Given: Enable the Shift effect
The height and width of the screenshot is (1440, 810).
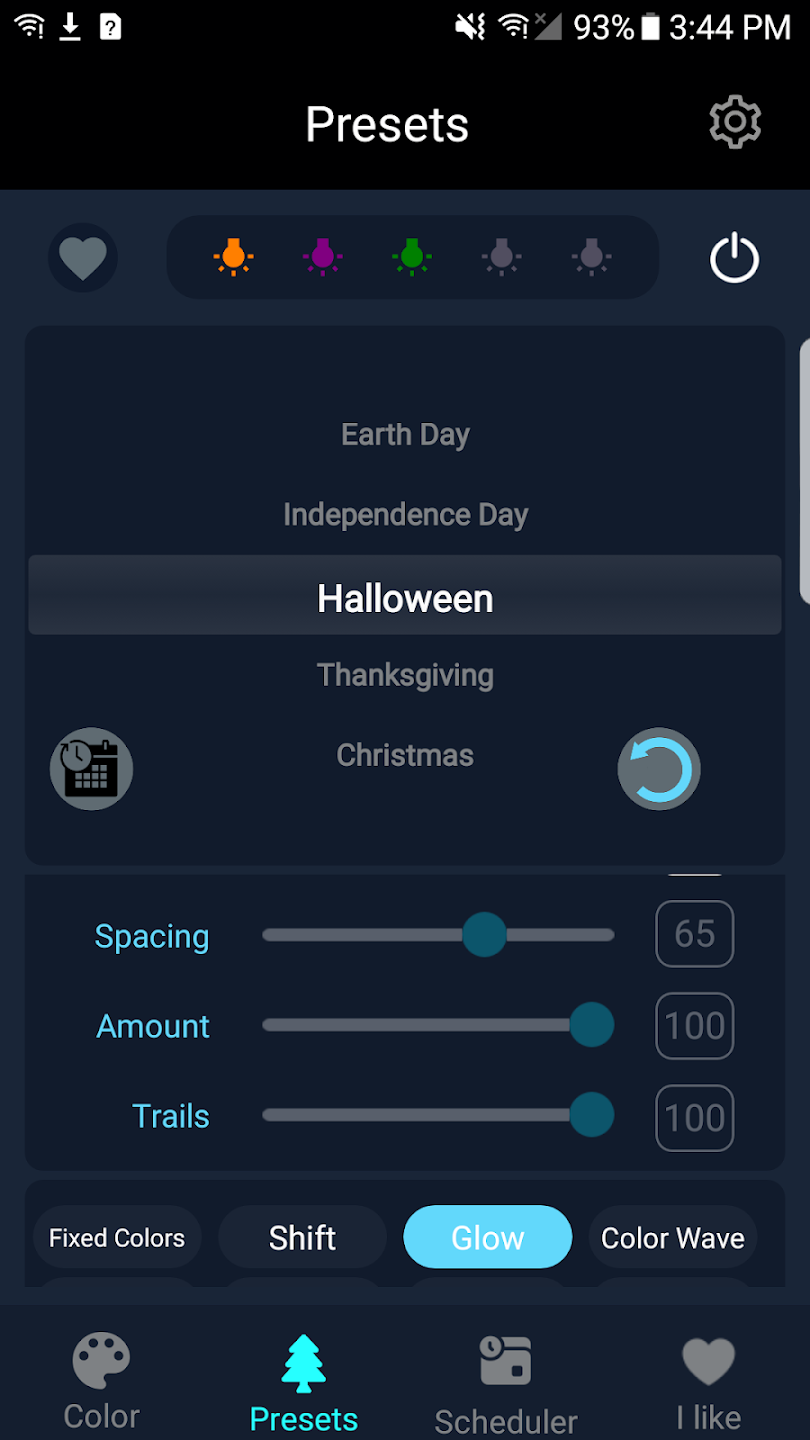Looking at the screenshot, I should pyautogui.click(x=302, y=1237).
